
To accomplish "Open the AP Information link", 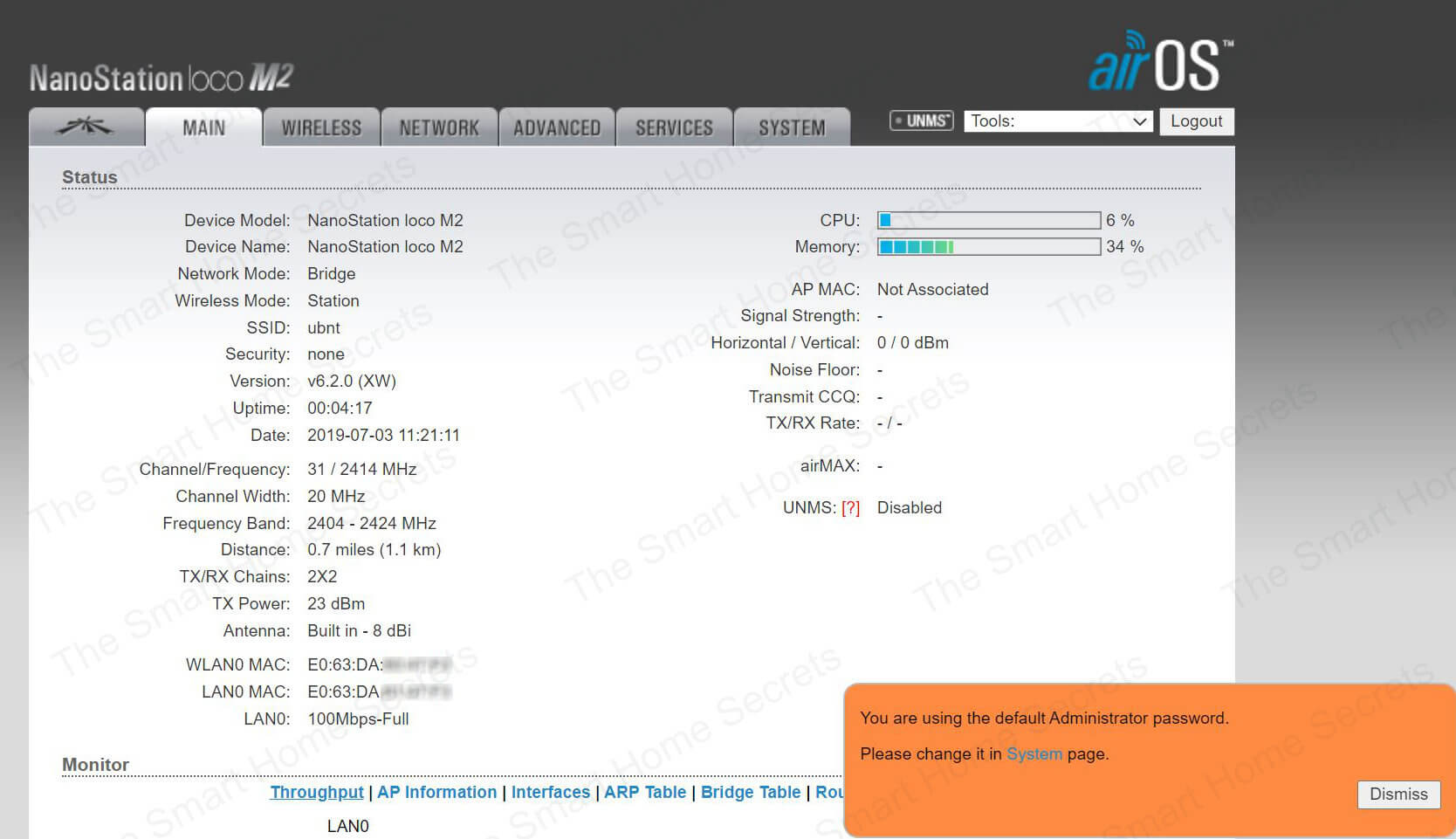I will pyautogui.click(x=436, y=792).
